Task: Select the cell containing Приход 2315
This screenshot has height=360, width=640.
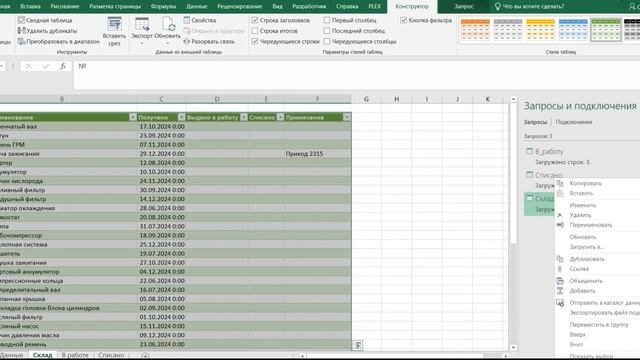Action: [318, 154]
